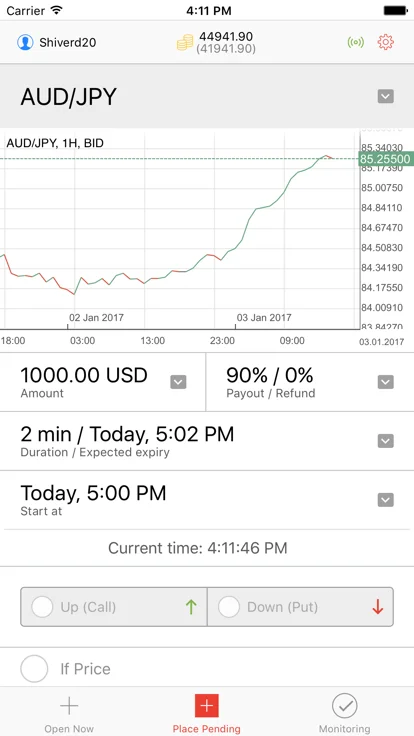This screenshot has width=414, height=736.
Task: Switch to the Place Pending tab
Action: click(x=207, y=713)
